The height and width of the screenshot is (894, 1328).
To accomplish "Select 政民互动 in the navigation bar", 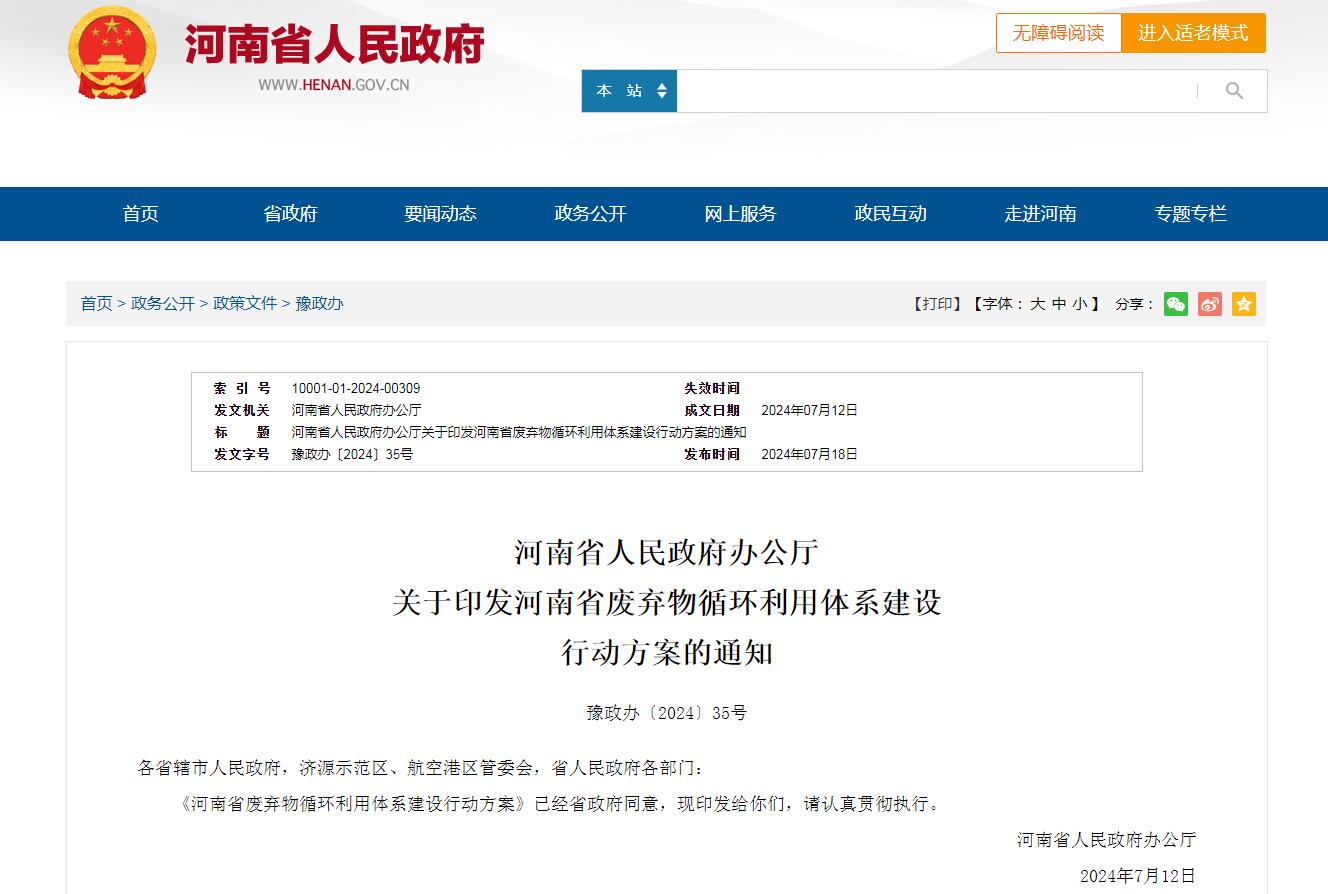I will [x=890, y=213].
